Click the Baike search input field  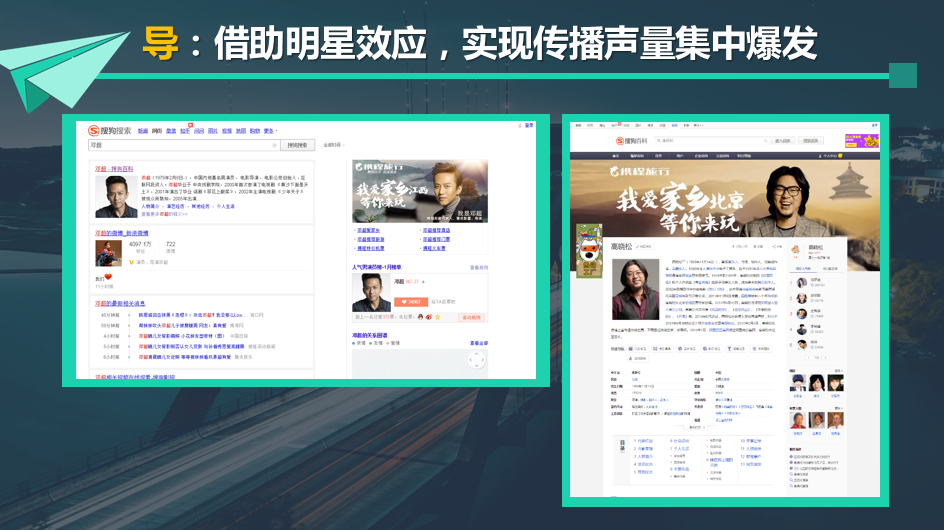pyautogui.click(x=712, y=140)
